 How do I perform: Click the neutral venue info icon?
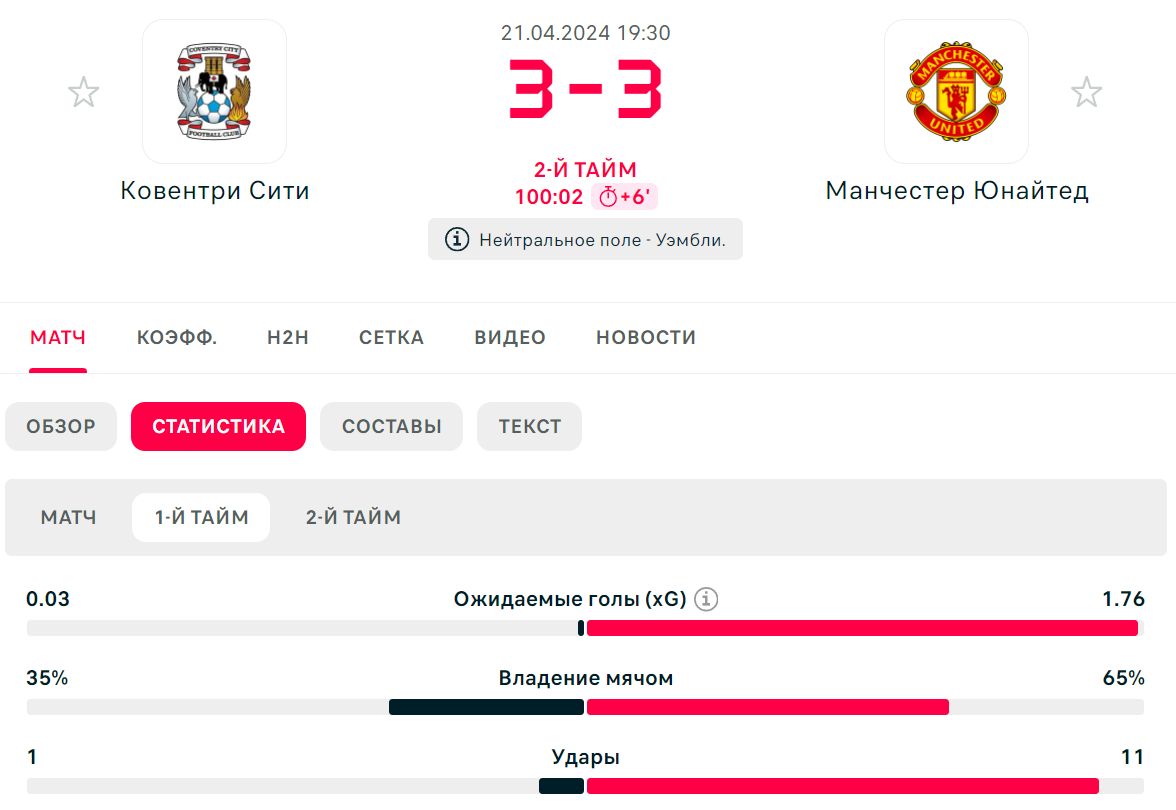coord(457,239)
